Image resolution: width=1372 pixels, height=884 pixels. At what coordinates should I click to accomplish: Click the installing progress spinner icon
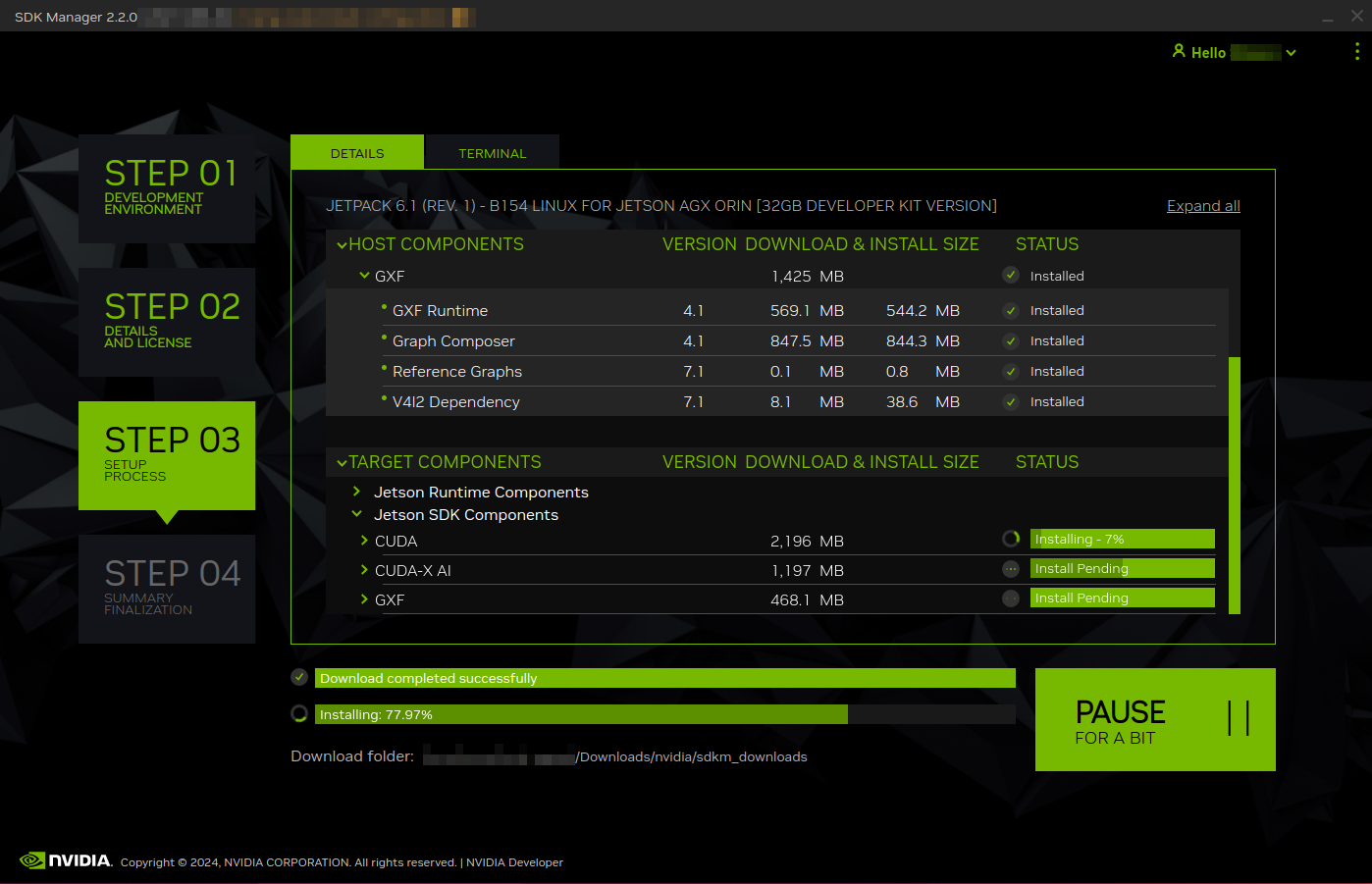click(x=299, y=713)
